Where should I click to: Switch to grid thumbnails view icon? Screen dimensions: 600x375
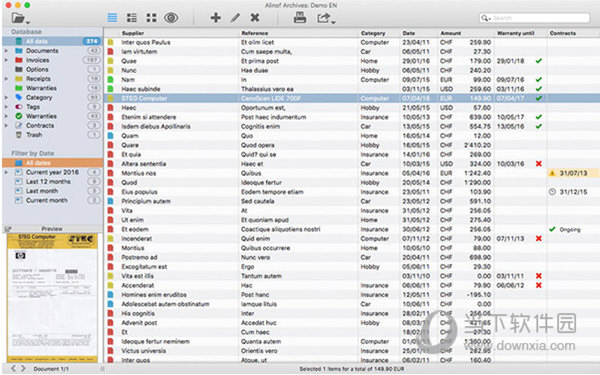point(151,18)
